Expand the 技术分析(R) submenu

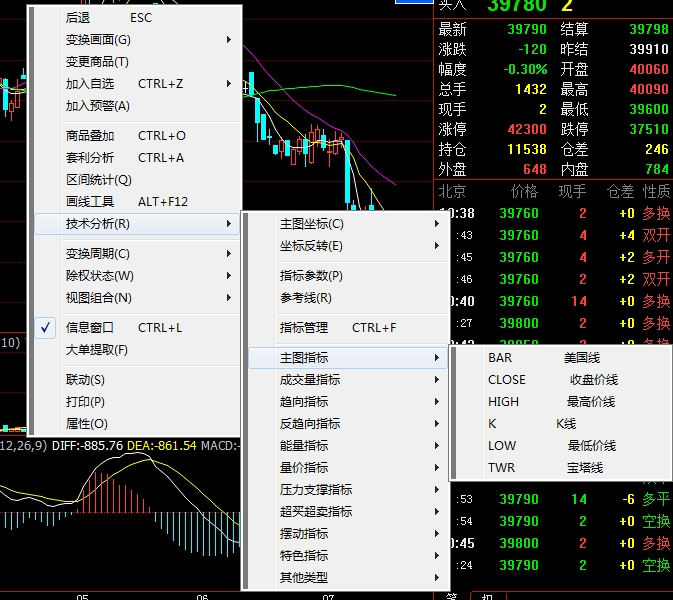tap(98, 223)
